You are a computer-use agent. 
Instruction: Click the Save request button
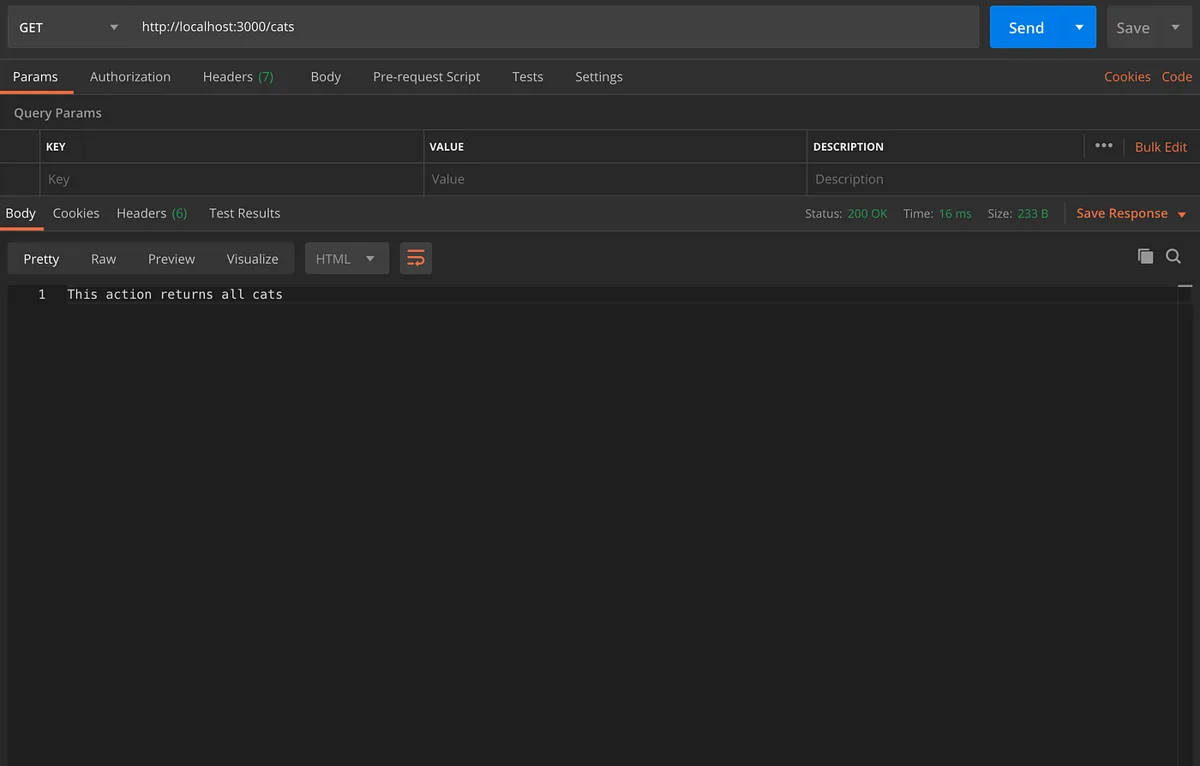(1133, 28)
